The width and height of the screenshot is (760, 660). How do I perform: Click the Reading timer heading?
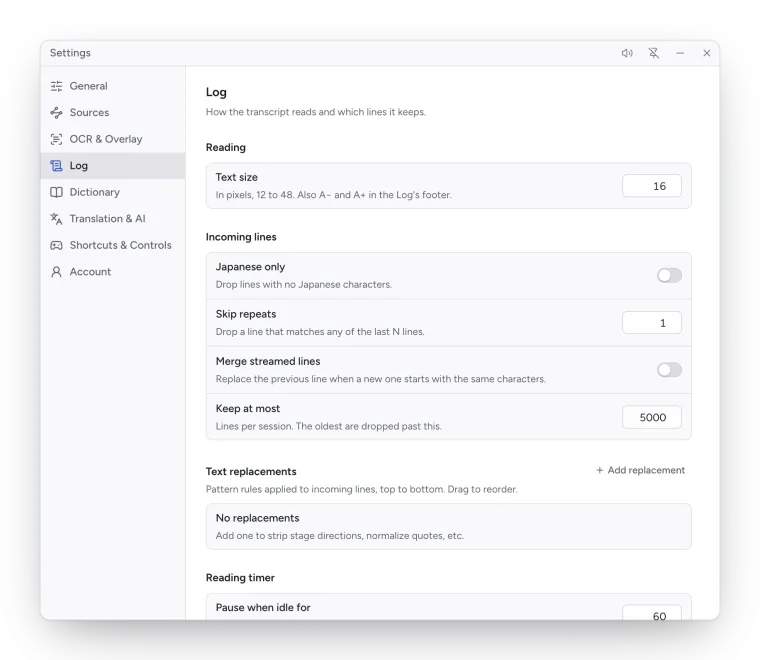click(x=240, y=578)
